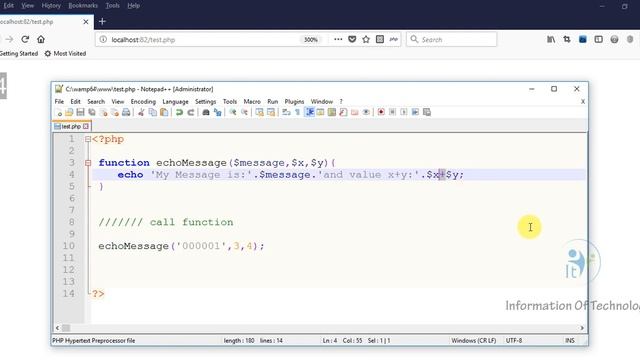Zoom in the editor text

point(233,112)
